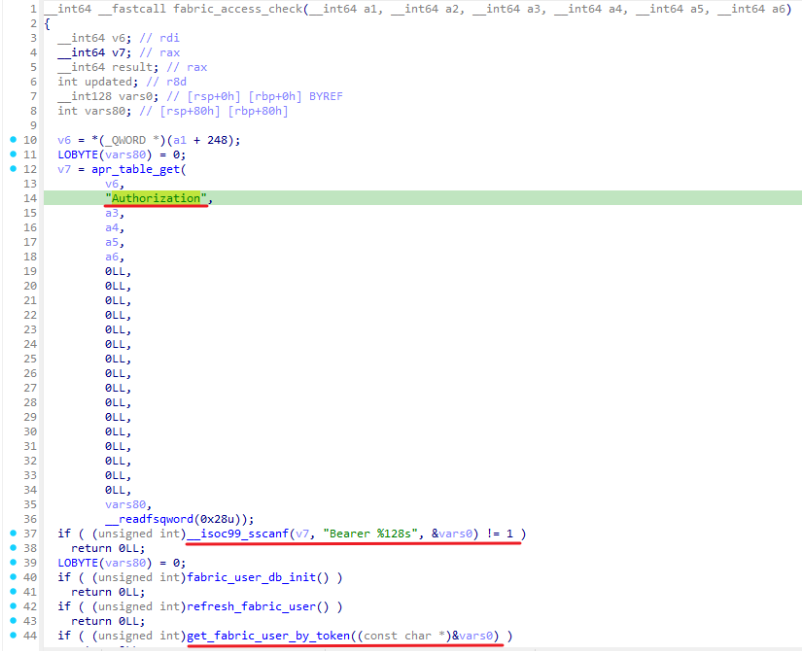Click the breakpoint dot on line 12
Image resolution: width=805 pixels, height=651 pixels.
click(13, 168)
